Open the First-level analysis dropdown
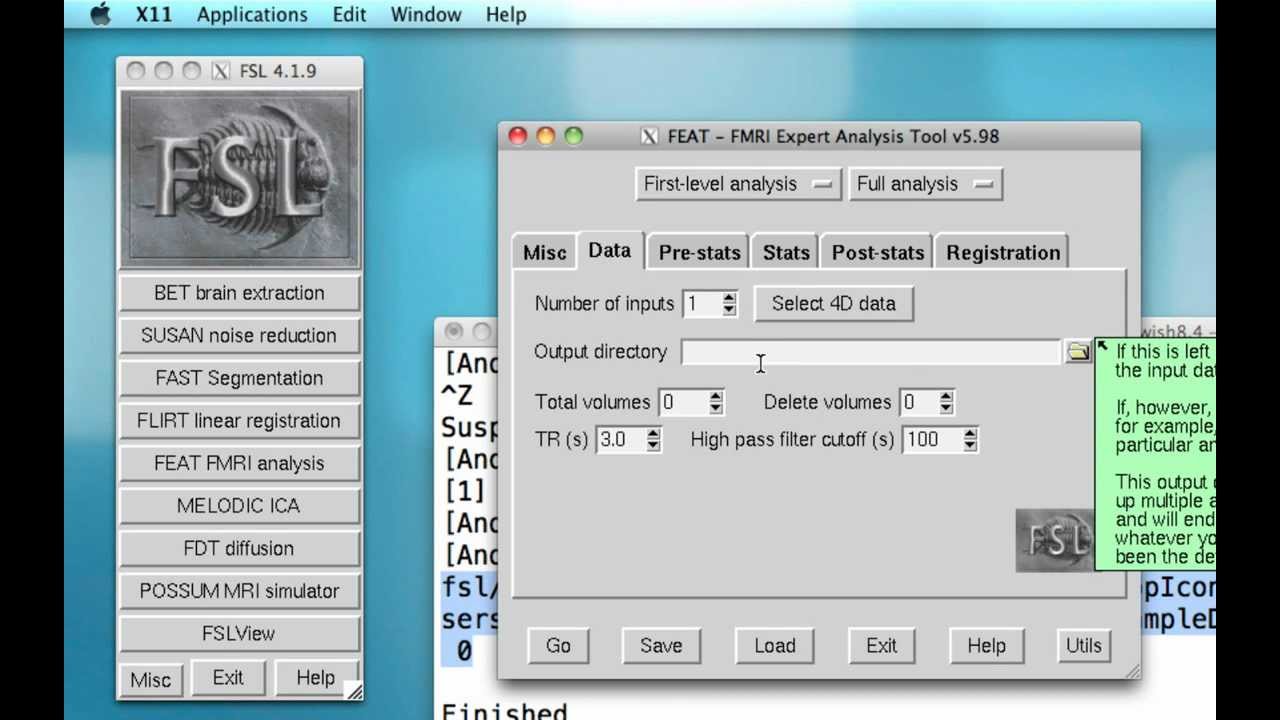The image size is (1280, 720). point(738,184)
